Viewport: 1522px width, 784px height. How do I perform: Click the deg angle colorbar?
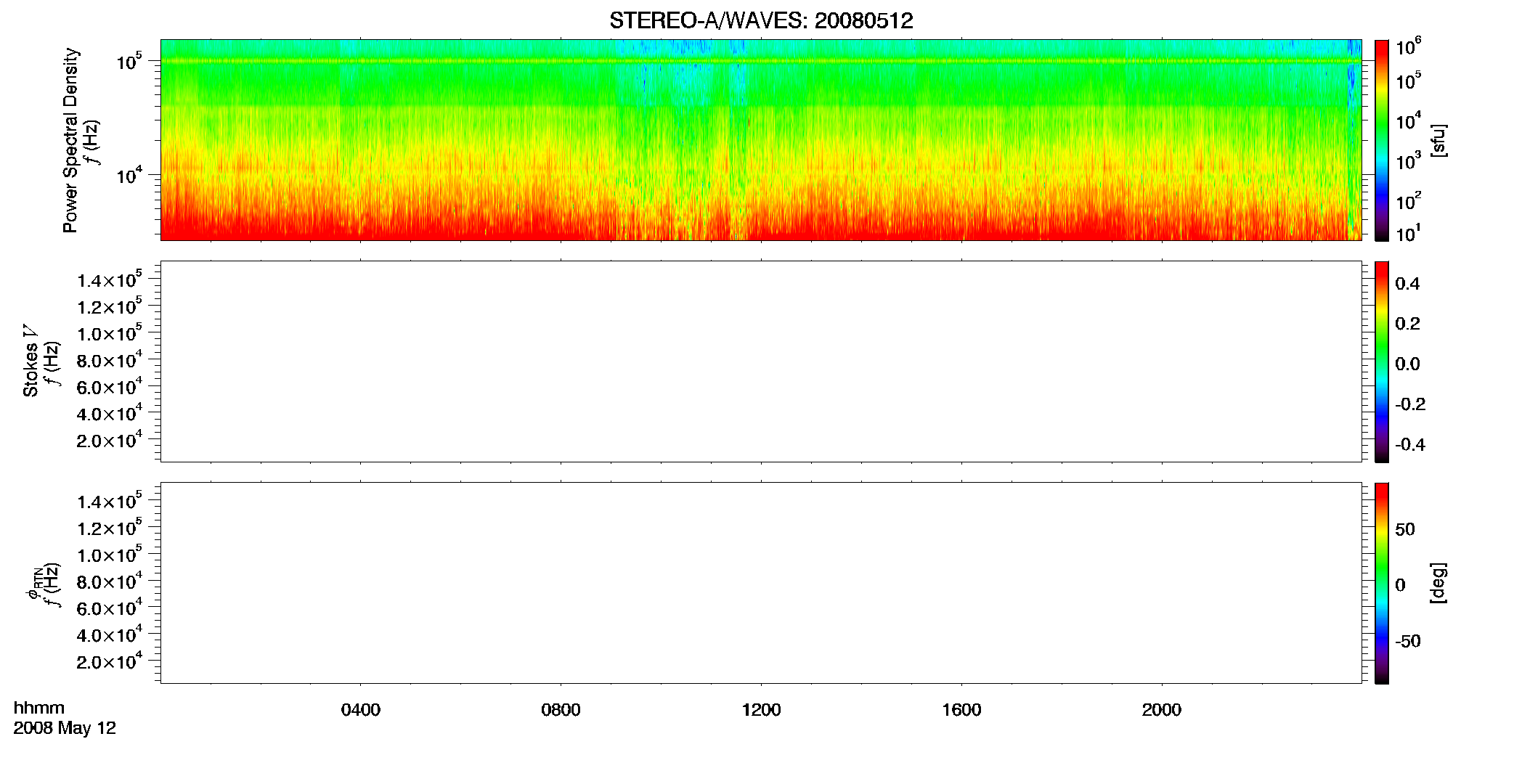tap(1382, 583)
